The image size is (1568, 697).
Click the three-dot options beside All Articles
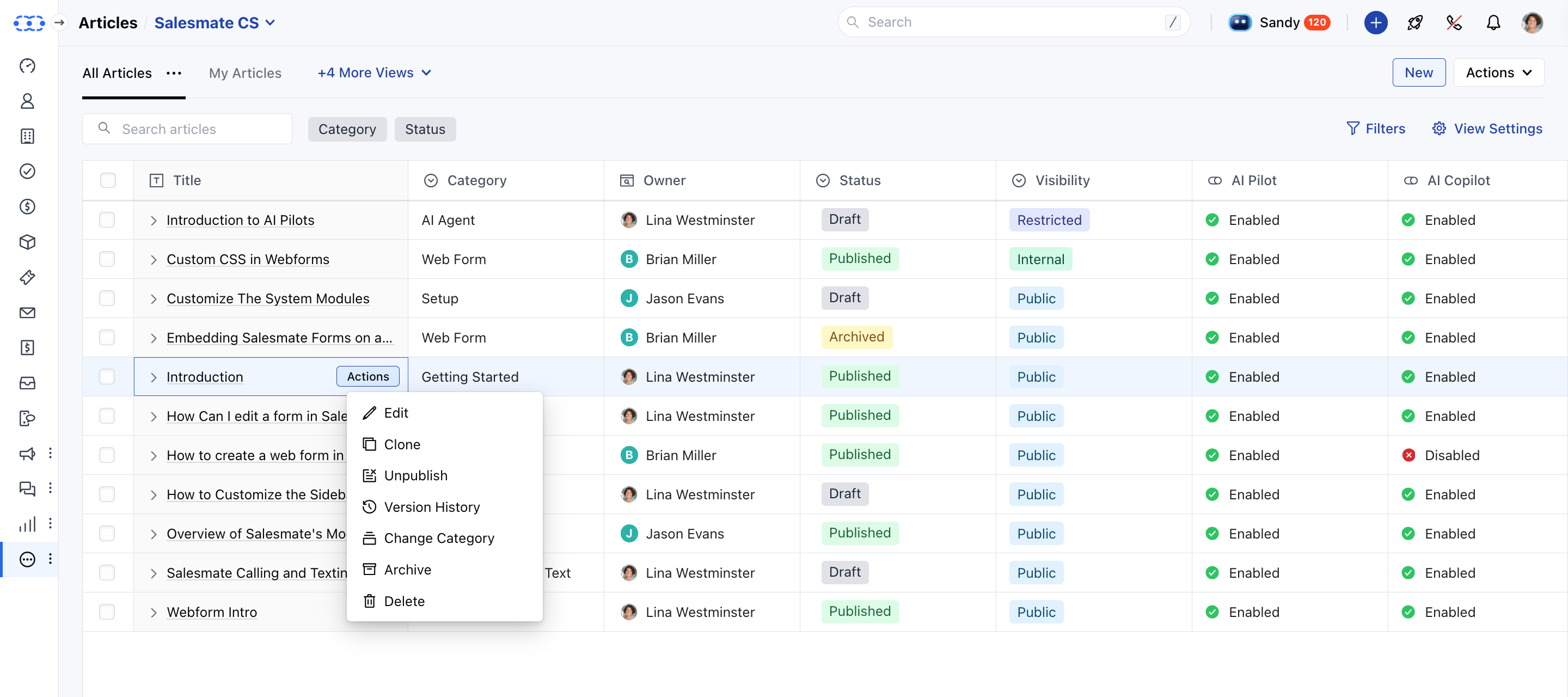tap(174, 73)
